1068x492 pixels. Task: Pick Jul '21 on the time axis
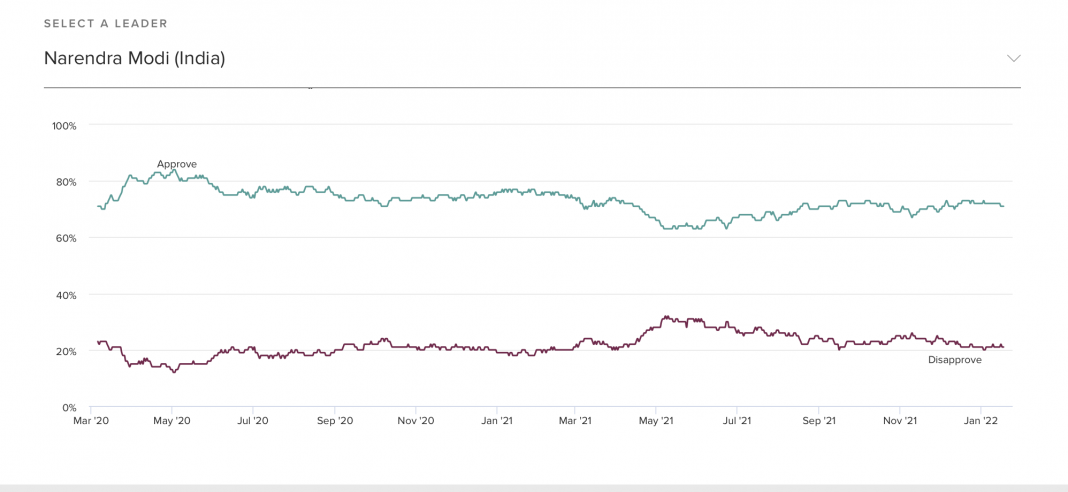pyautogui.click(x=737, y=421)
